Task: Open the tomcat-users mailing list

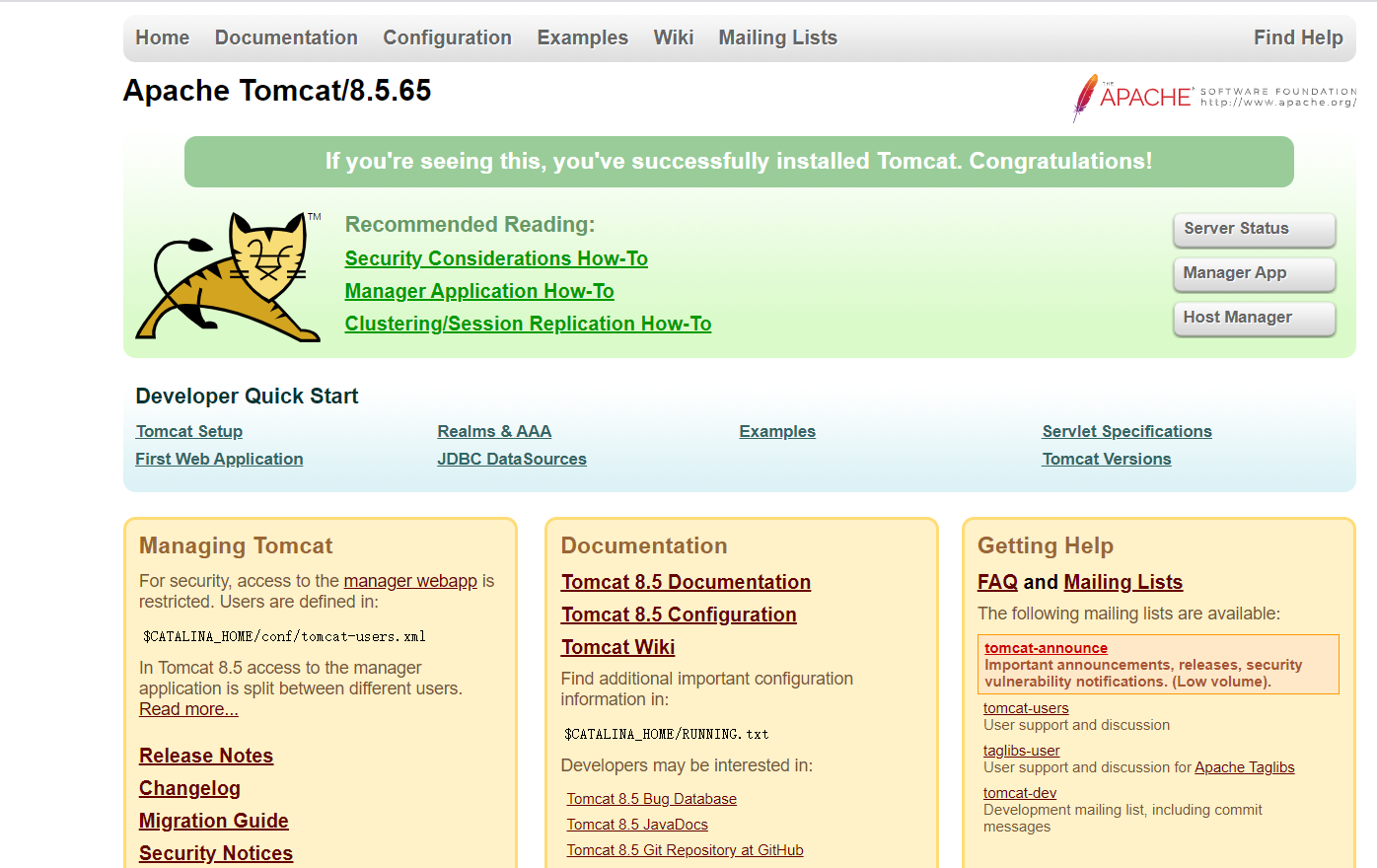Action: pyautogui.click(x=1026, y=708)
